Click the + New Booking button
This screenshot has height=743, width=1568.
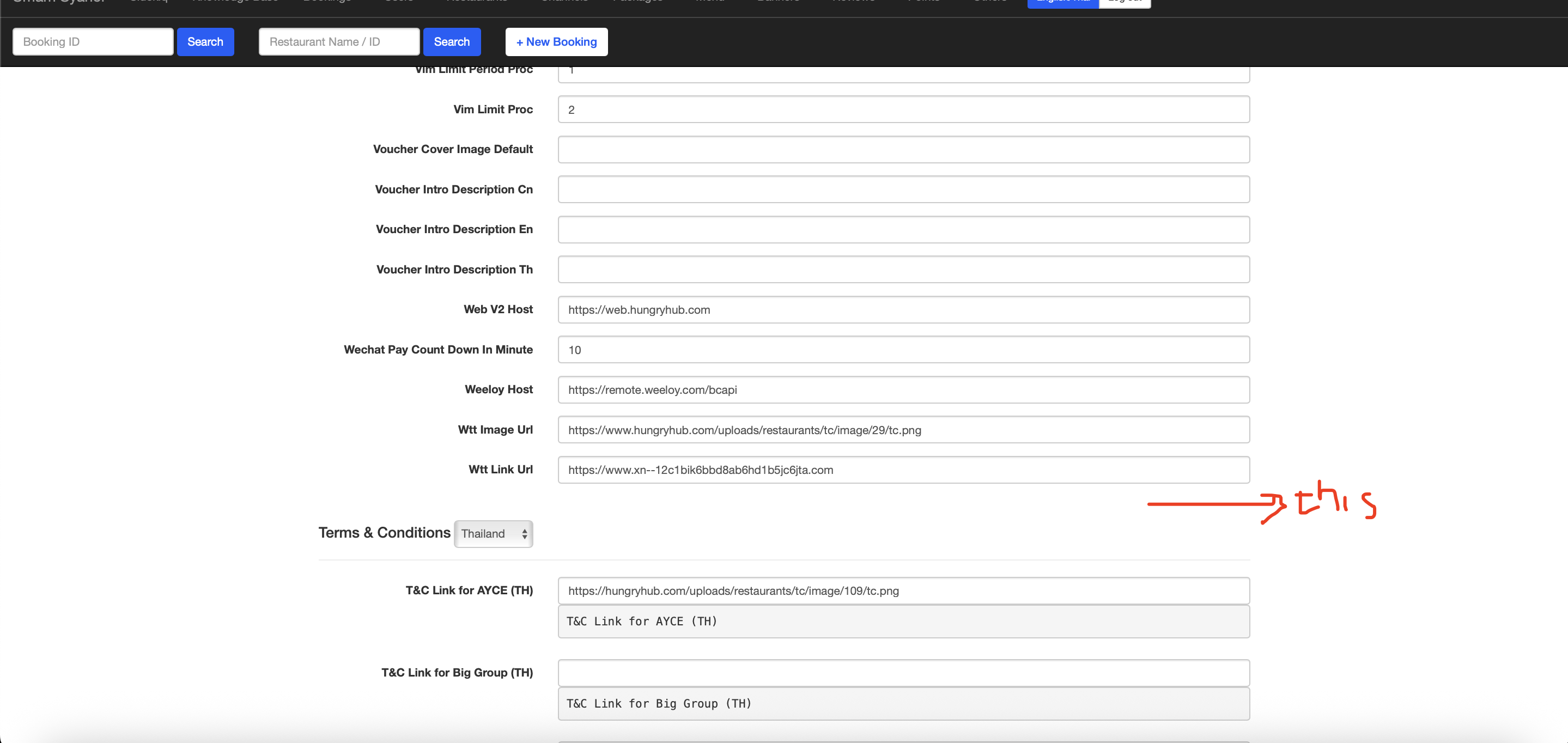coord(556,42)
